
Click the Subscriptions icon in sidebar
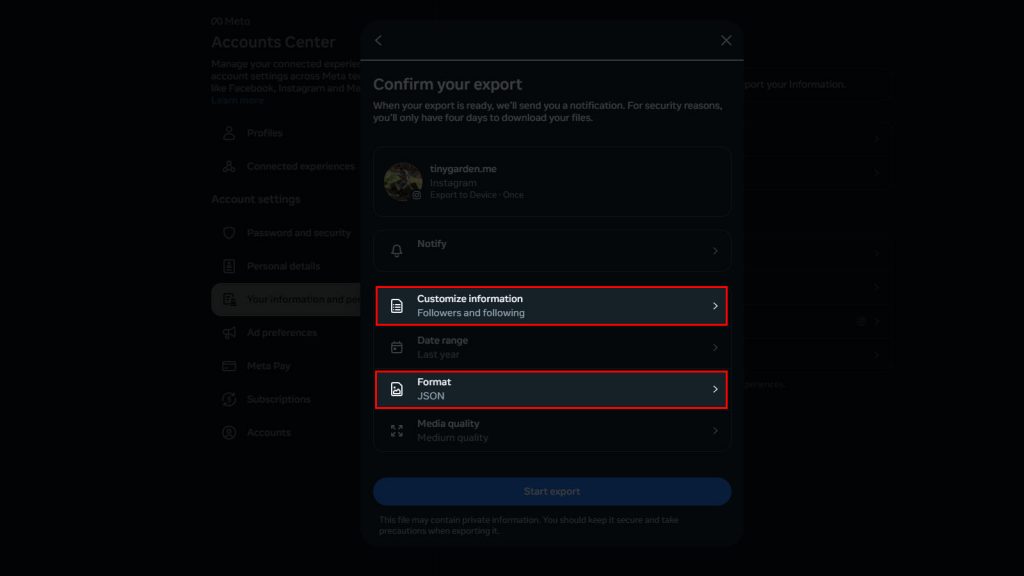(x=231, y=399)
